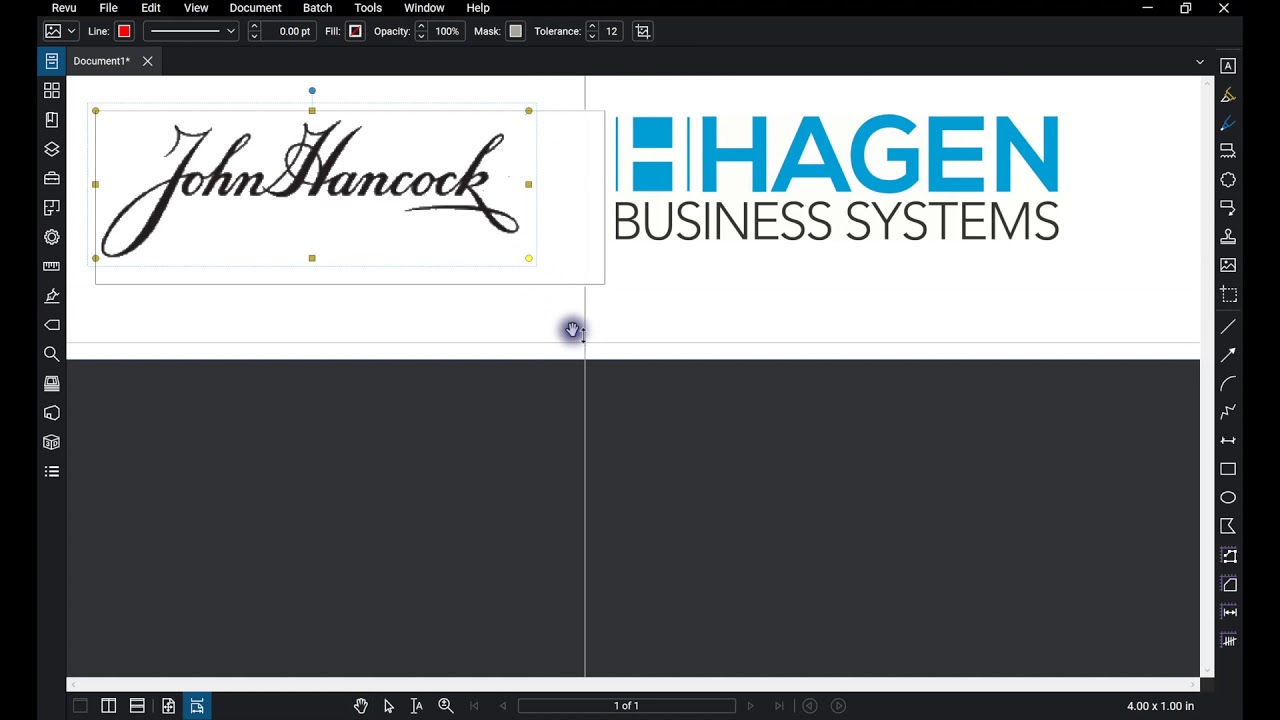Select the Image insert tool
Image resolution: width=1280 pixels, height=720 pixels.
(1228, 265)
